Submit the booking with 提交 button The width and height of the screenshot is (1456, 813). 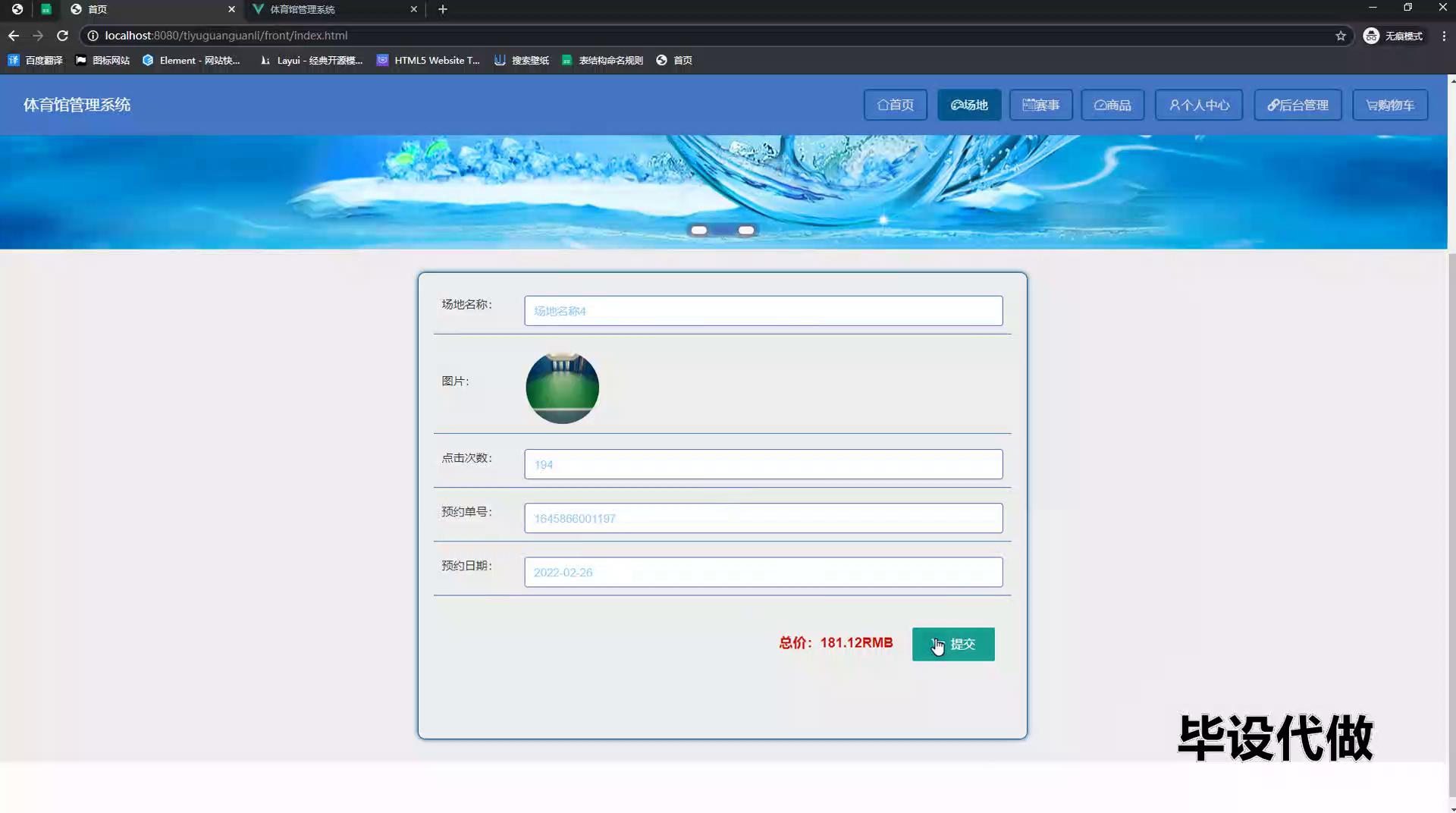tap(952, 644)
